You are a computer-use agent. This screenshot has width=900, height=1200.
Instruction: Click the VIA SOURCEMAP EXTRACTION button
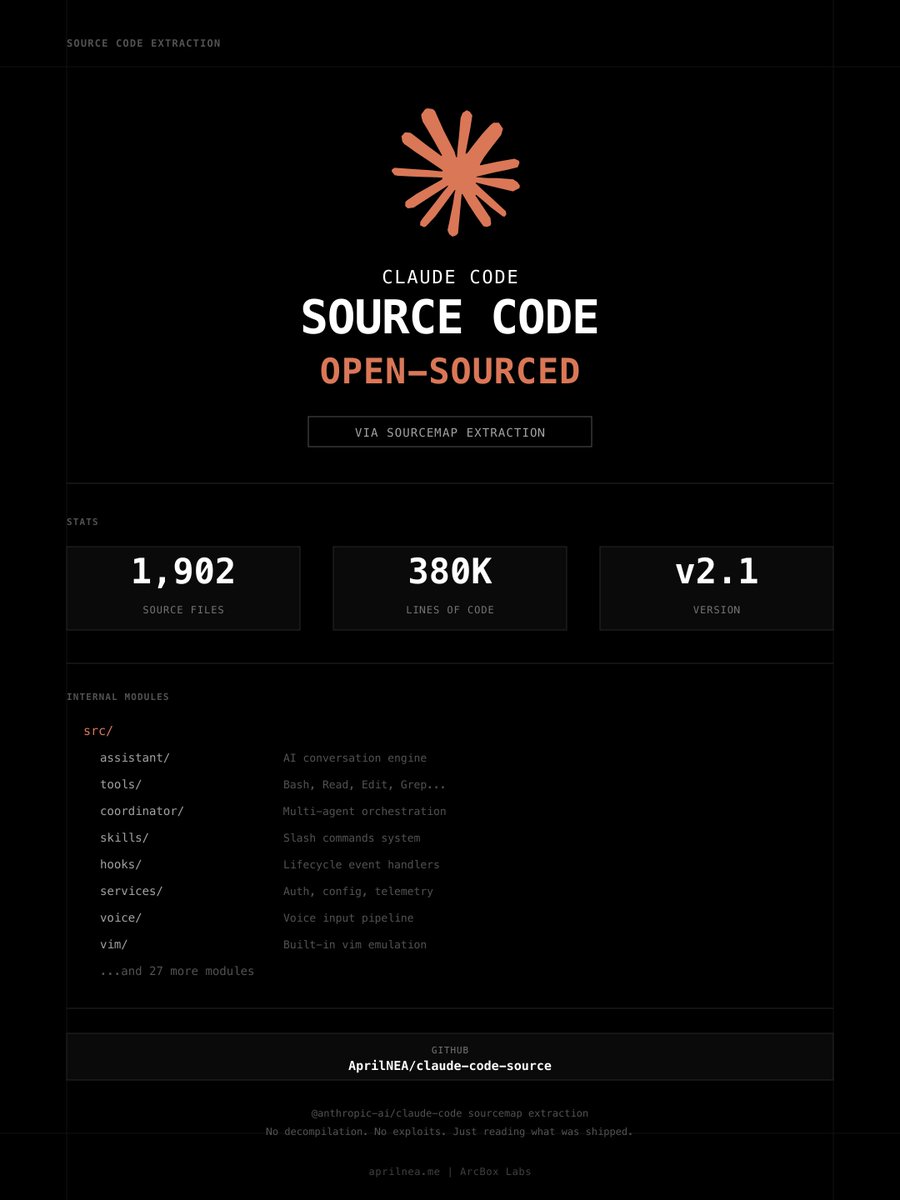coord(450,432)
